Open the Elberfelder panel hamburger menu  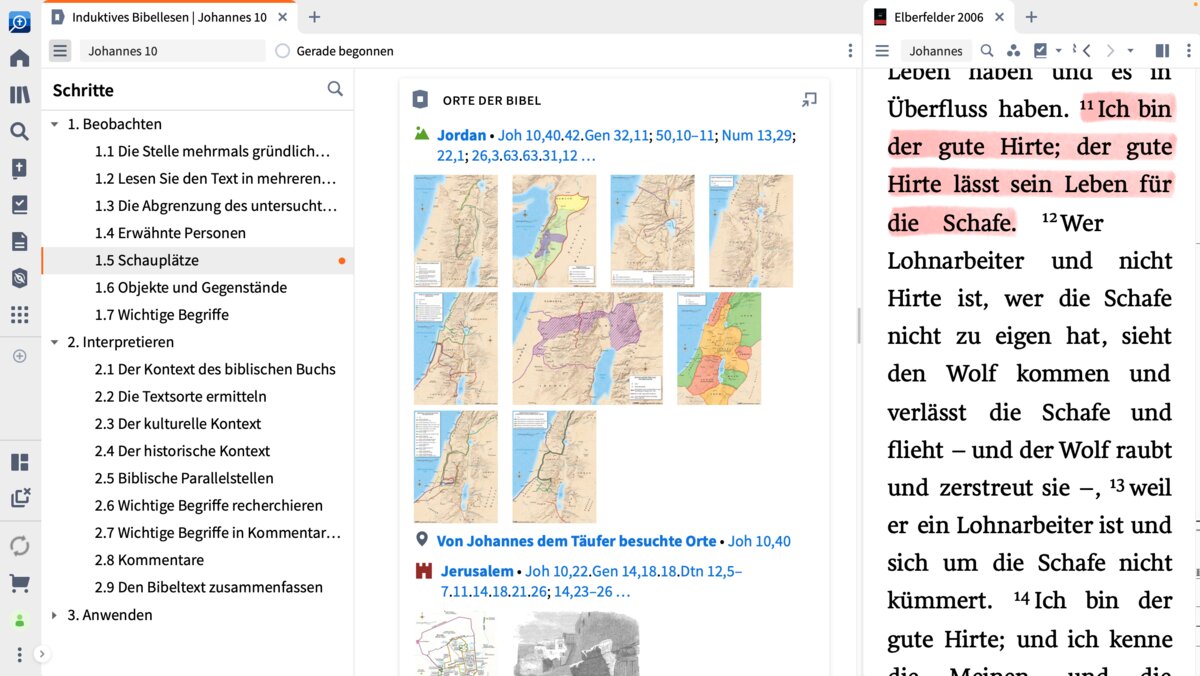(881, 51)
